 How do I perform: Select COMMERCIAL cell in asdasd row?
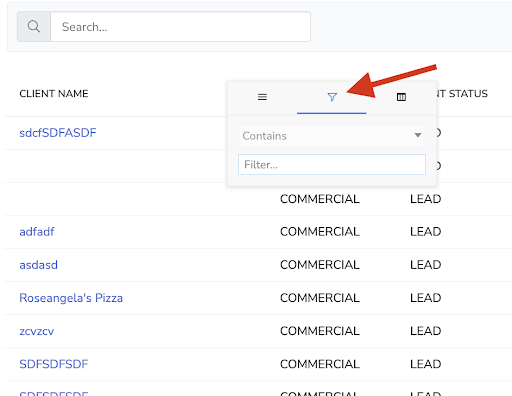click(x=320, y=265)
